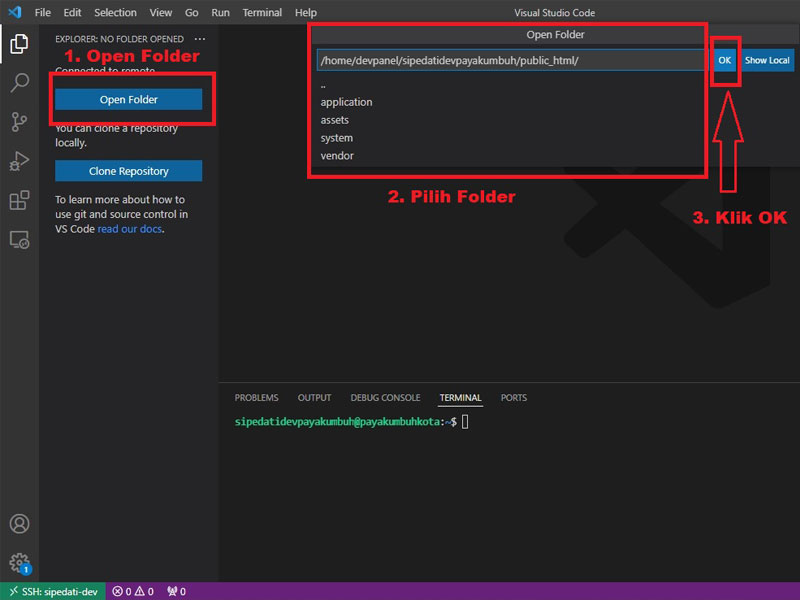Click the terminal prompt line
Image resolution: width=800 pixels, height=600 pixels.
point(351,422)
